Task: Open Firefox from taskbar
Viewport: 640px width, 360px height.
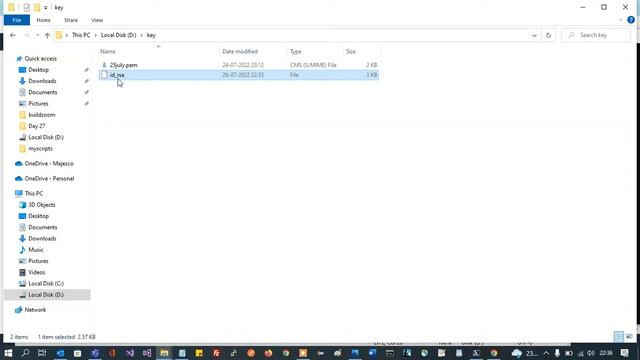Action: [x=268, y=353]
